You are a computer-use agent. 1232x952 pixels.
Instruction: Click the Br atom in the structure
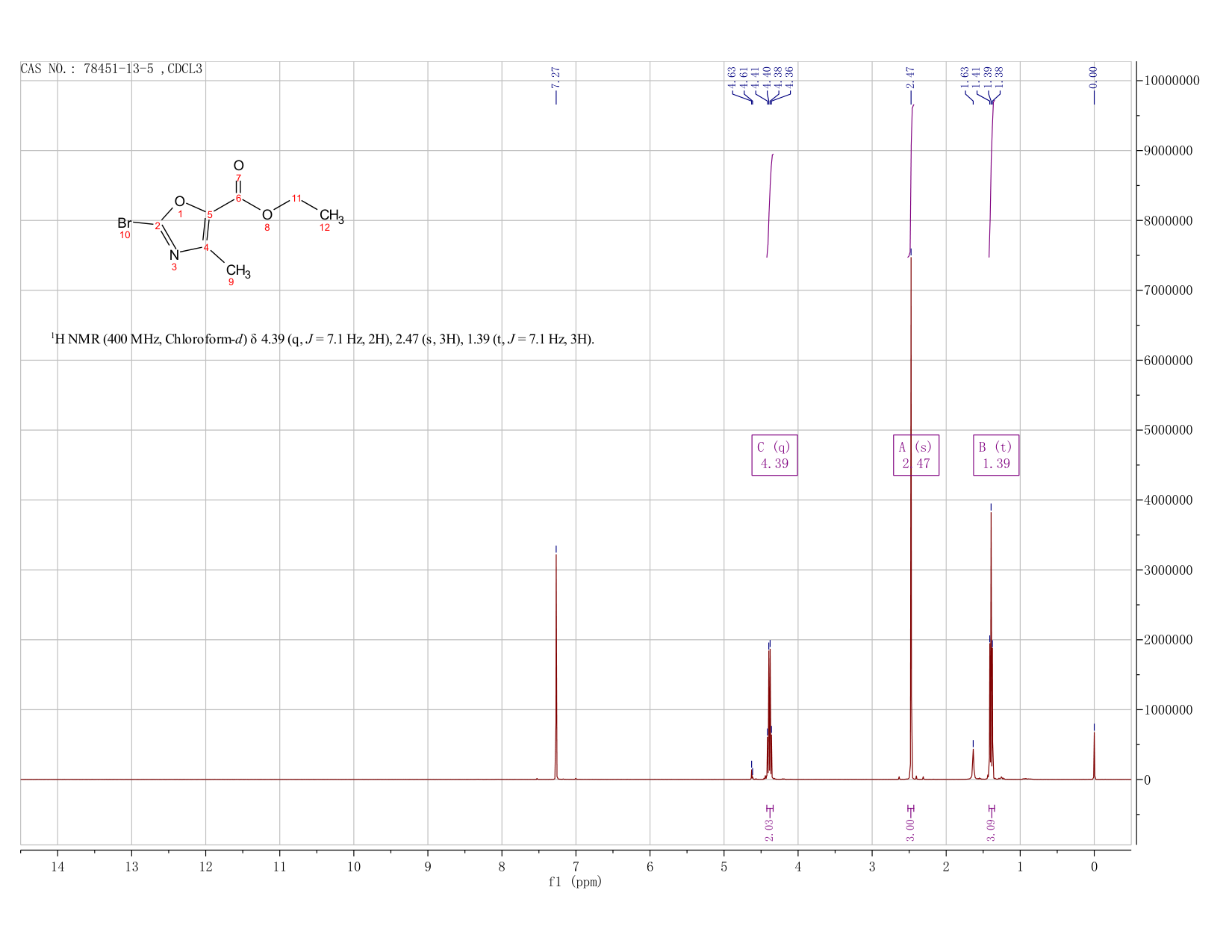[125, 223]
